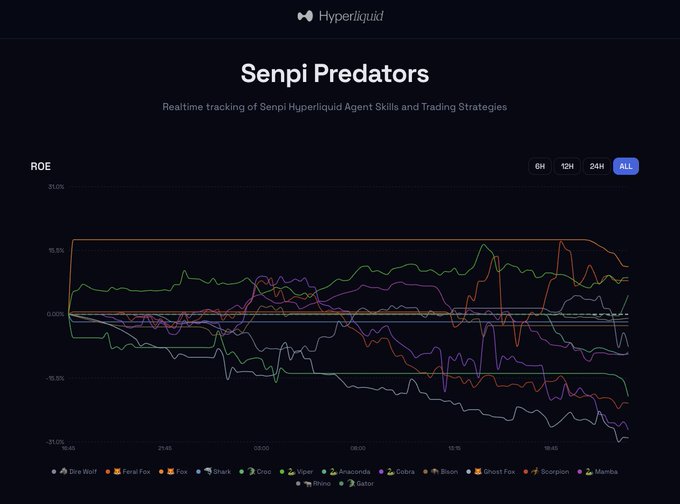Viewport: 680px width, 504px height.
Task: Hide the Rhino series via legend
Action: tap(320, 483)
